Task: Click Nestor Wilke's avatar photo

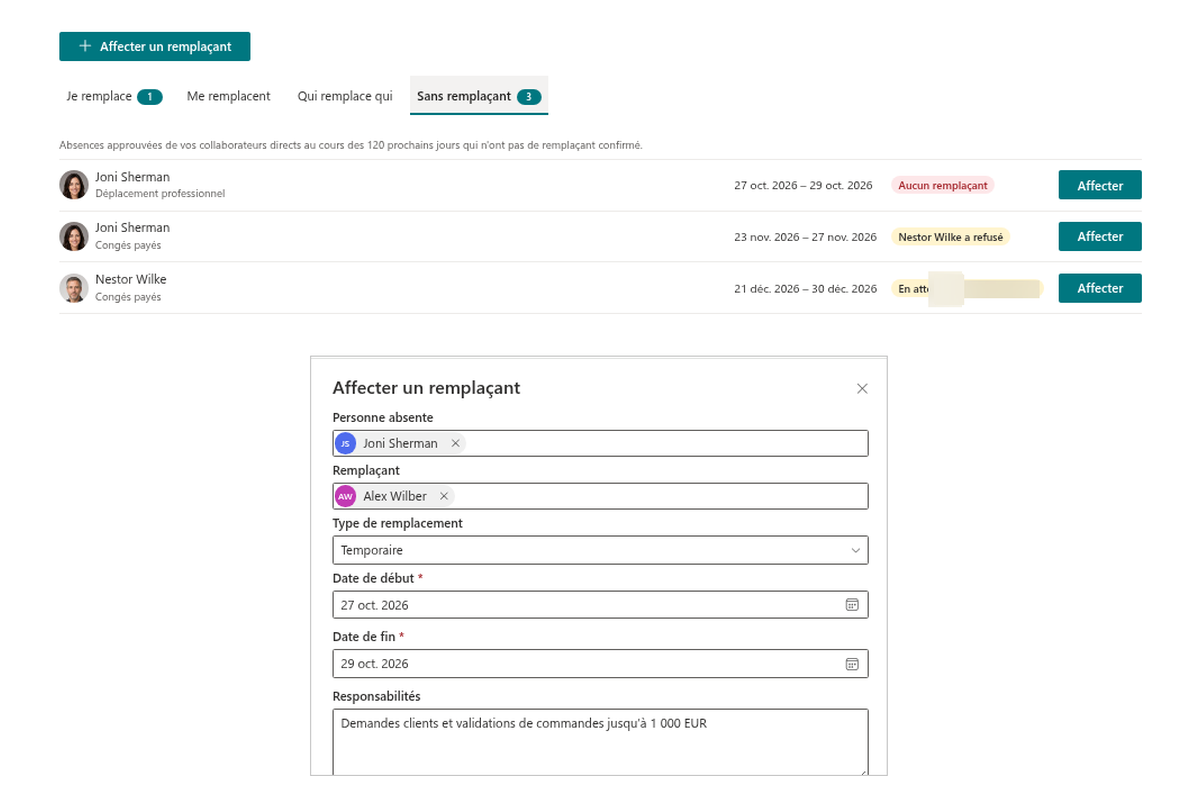Action: pos(74,288)
